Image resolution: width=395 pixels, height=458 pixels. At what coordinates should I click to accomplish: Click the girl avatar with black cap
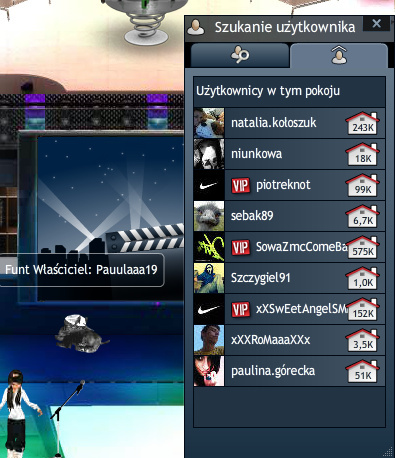(17, 413)
